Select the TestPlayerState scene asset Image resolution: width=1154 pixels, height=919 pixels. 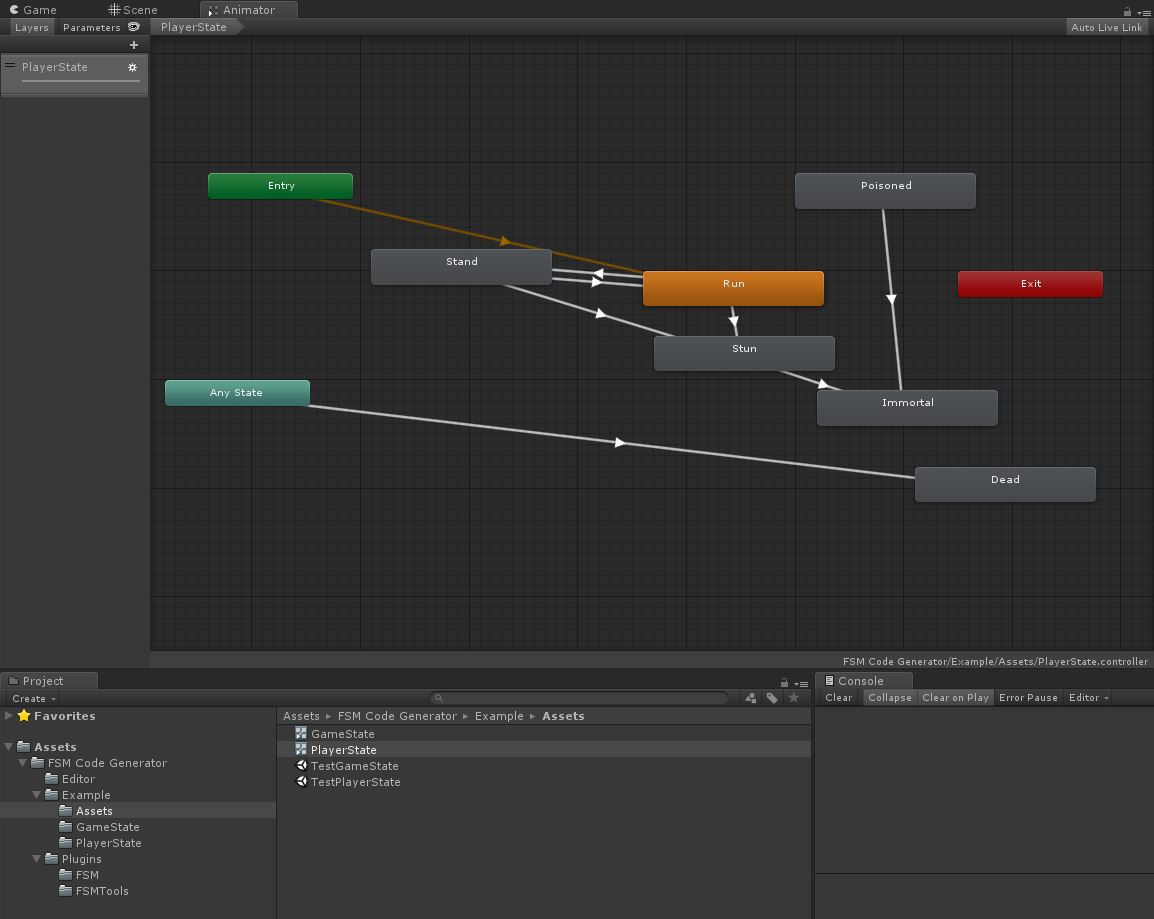[355, 782]
